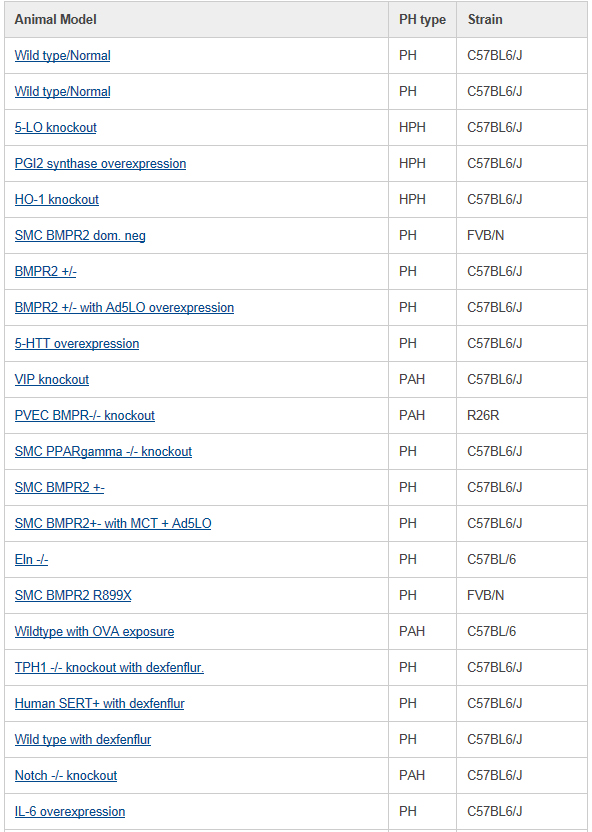Open the VIP knockout link
Screen dimensions: 592x832
click(52, 380)
